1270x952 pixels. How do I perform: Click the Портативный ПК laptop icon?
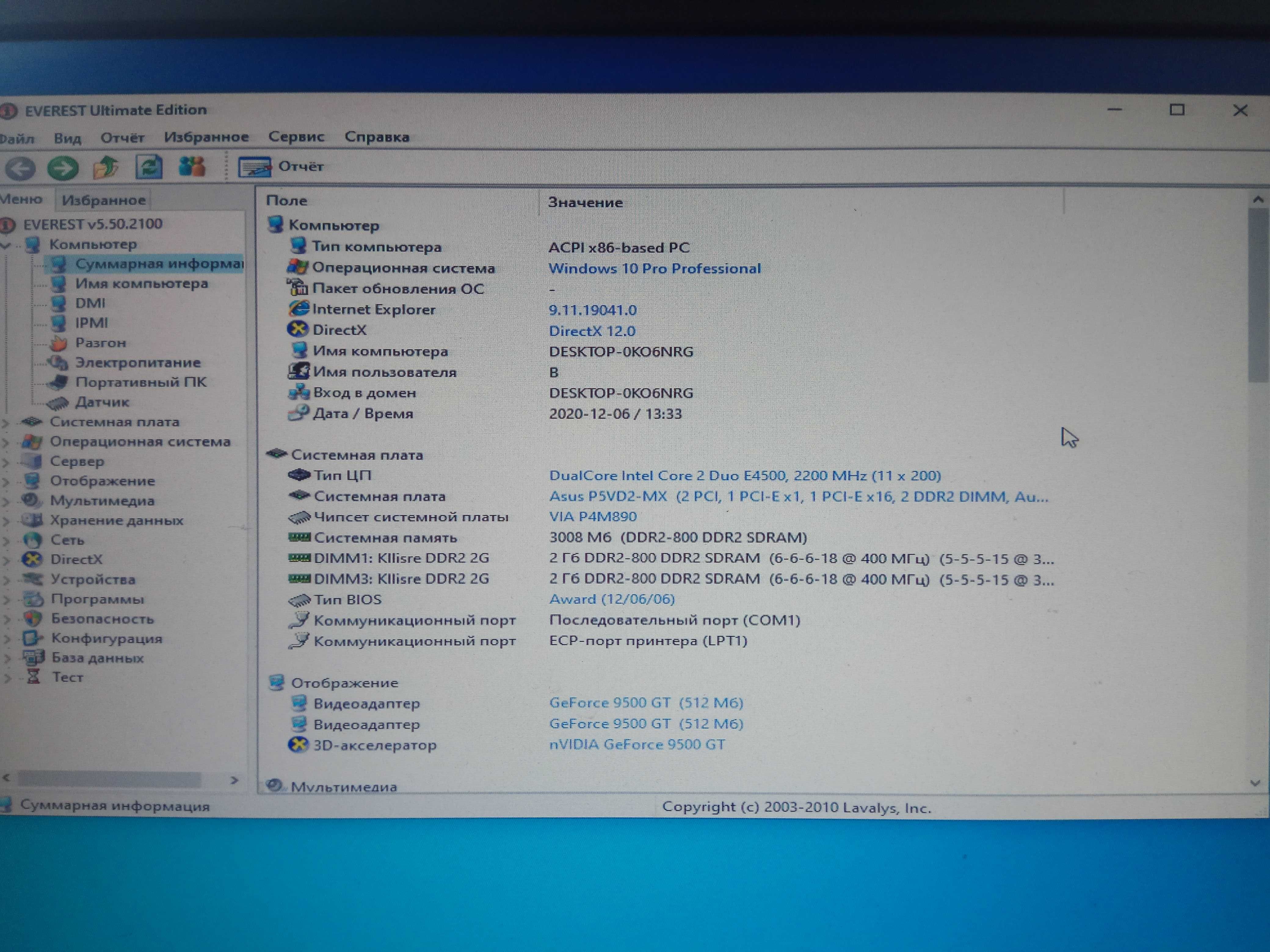click(58, 382)
